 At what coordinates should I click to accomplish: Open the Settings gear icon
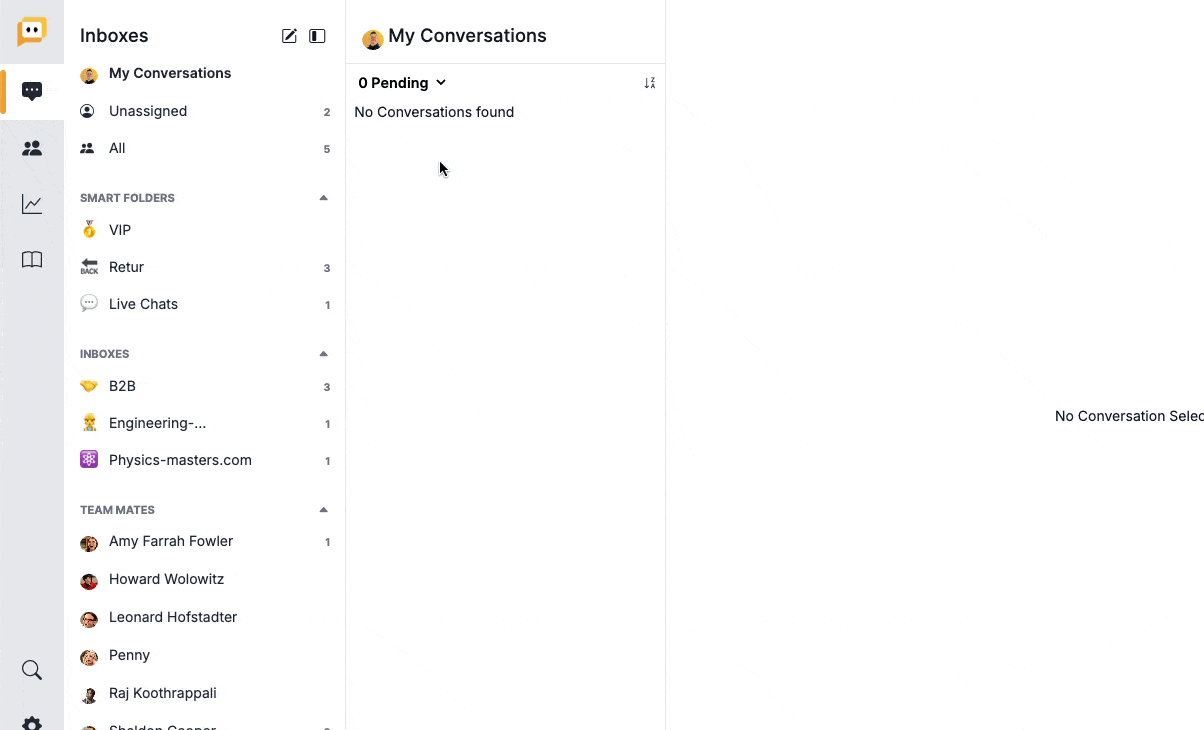tap(32, 722)
